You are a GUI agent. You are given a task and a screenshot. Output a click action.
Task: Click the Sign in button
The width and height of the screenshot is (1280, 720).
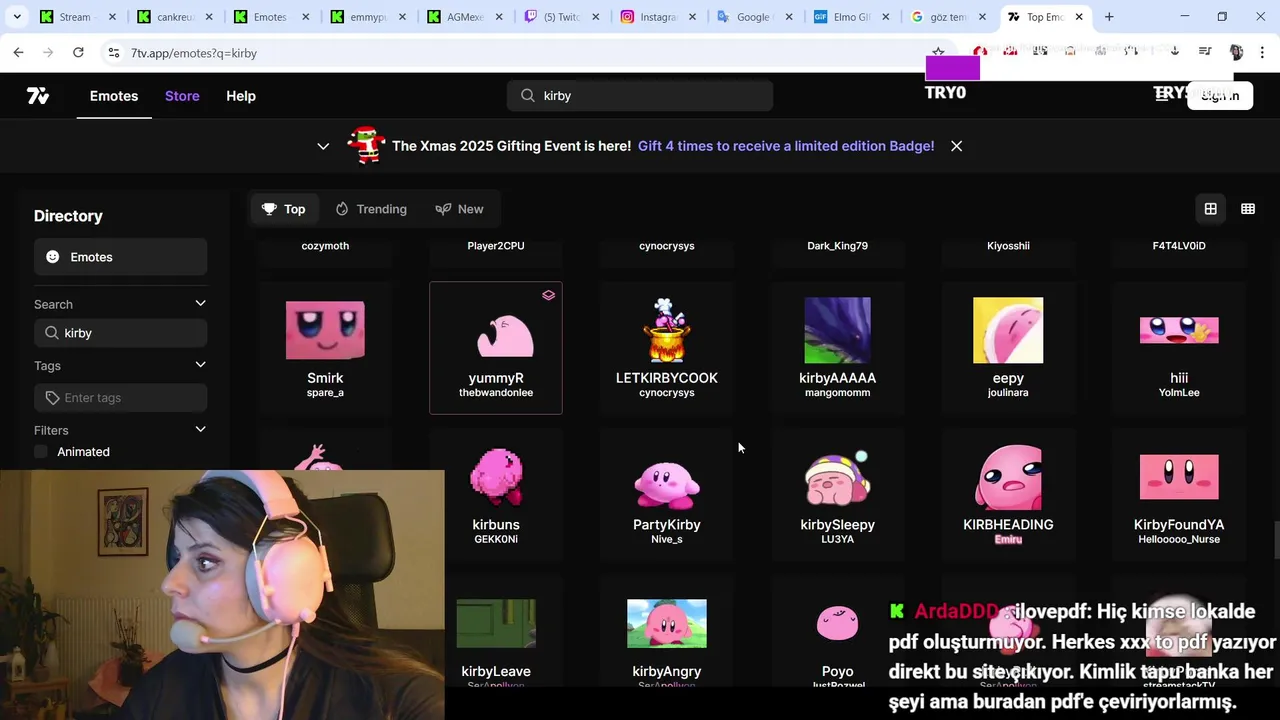pyautogui.click(x=1220, y=96)
